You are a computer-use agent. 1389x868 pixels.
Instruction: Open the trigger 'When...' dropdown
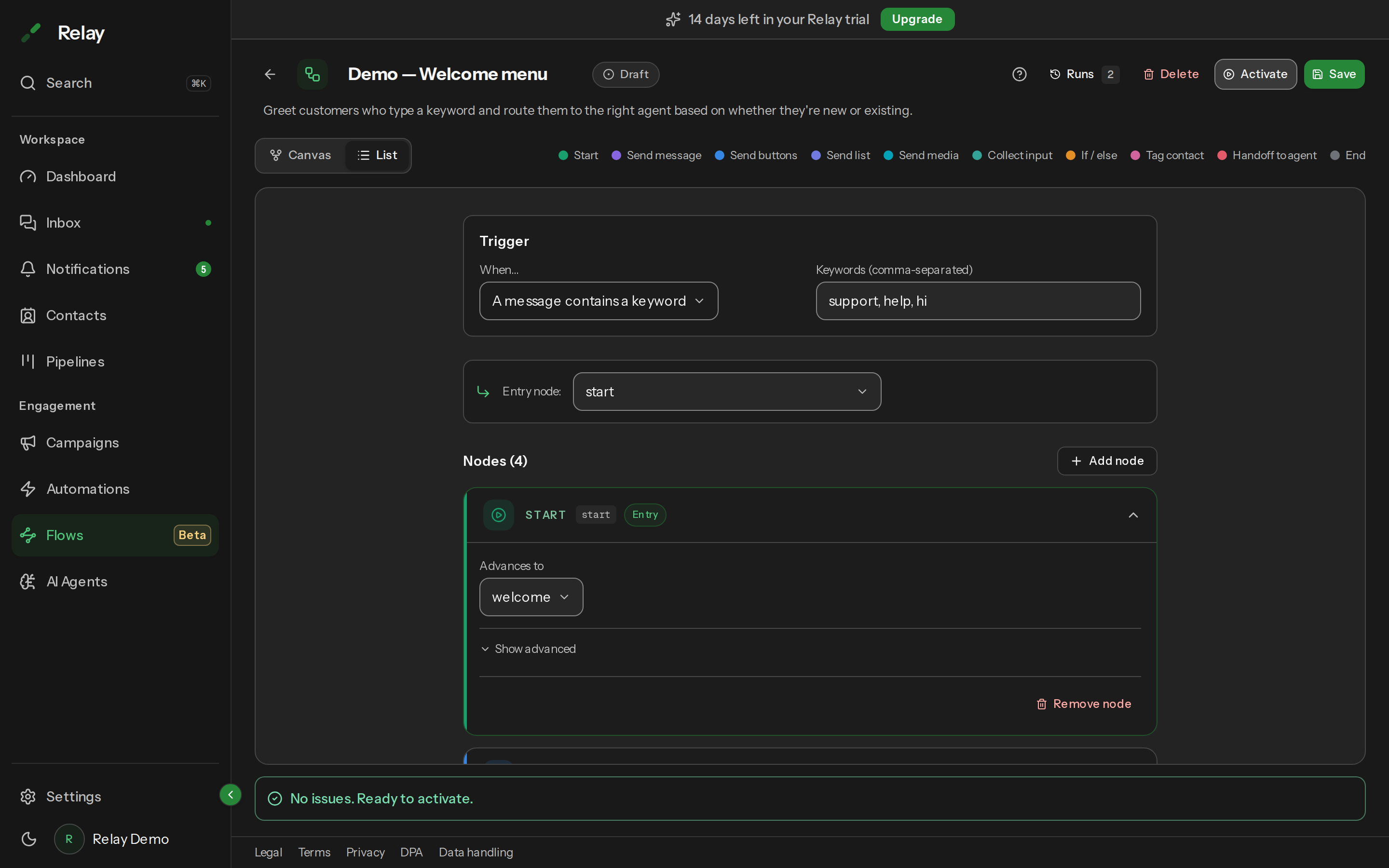(599, 301)
